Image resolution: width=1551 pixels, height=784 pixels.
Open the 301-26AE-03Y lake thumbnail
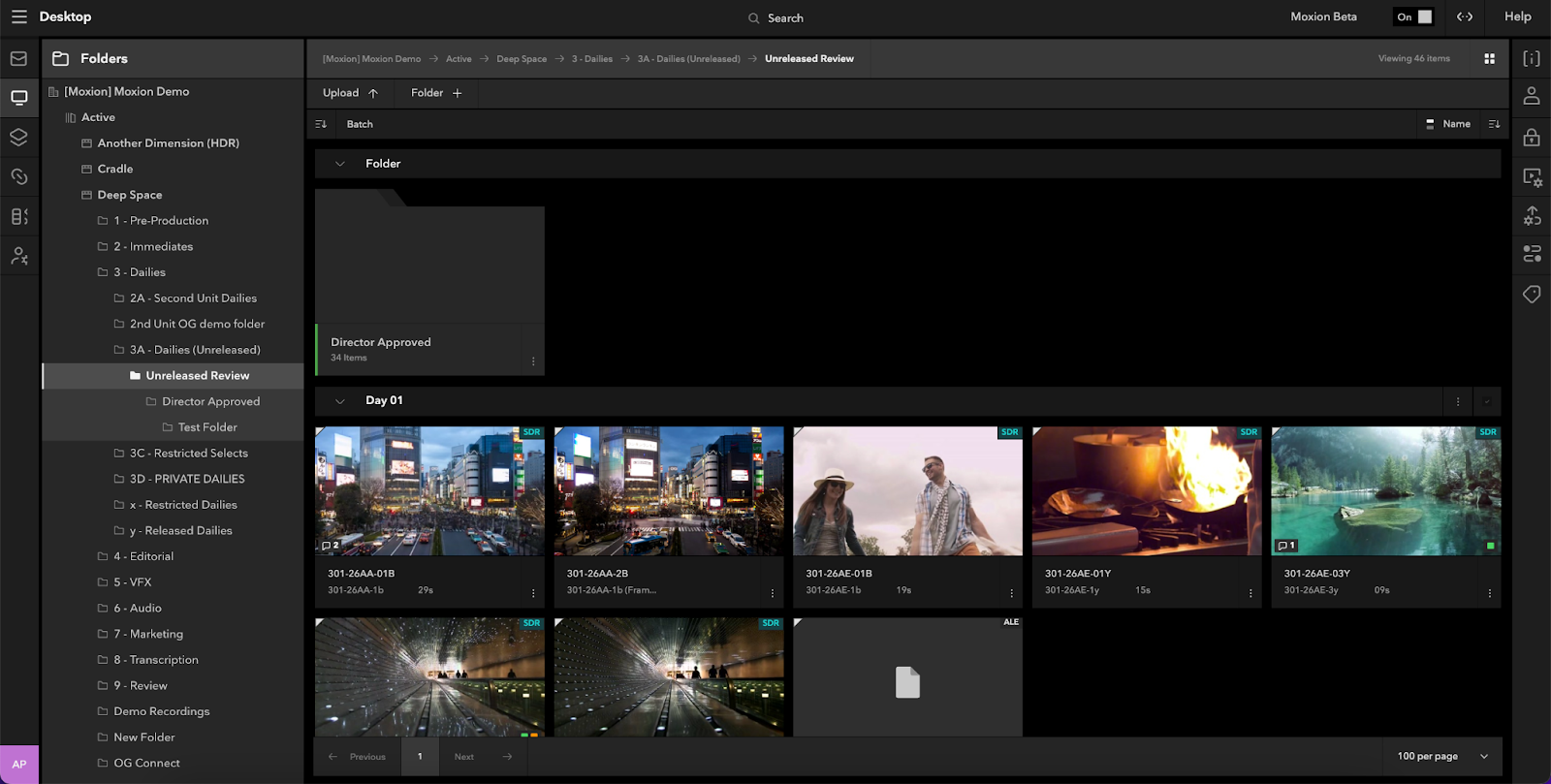(x=1385, y=491)
